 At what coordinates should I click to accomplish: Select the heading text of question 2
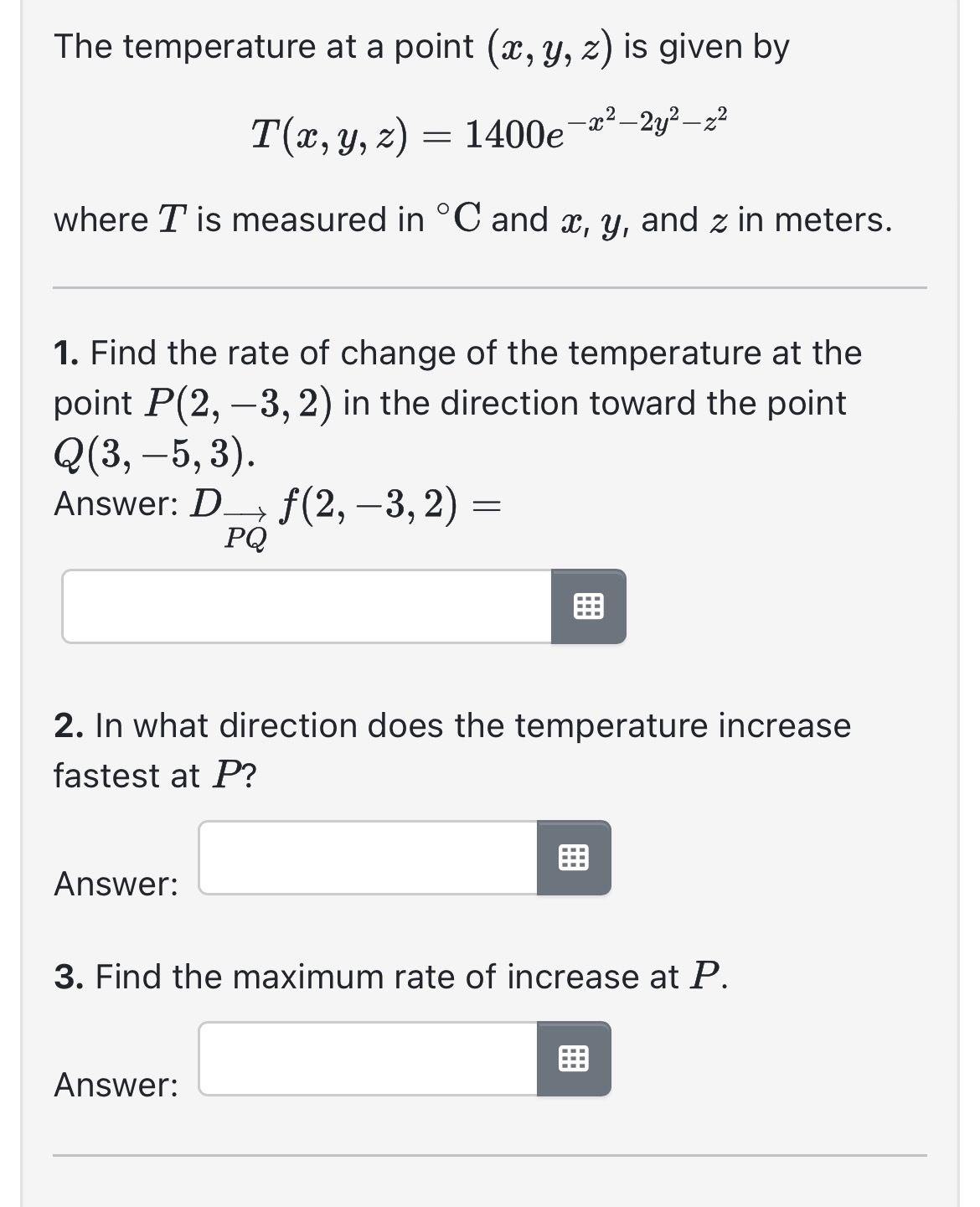(x=452, y=725)
